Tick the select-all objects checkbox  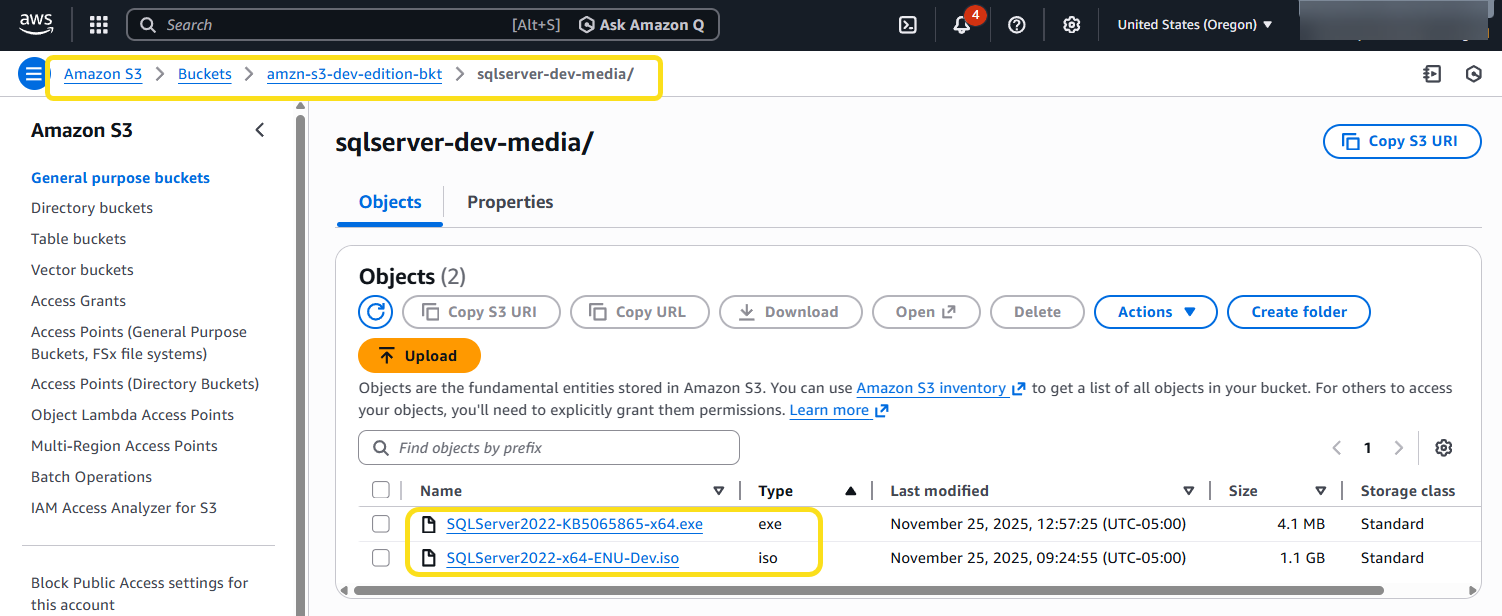coord(380,490)
